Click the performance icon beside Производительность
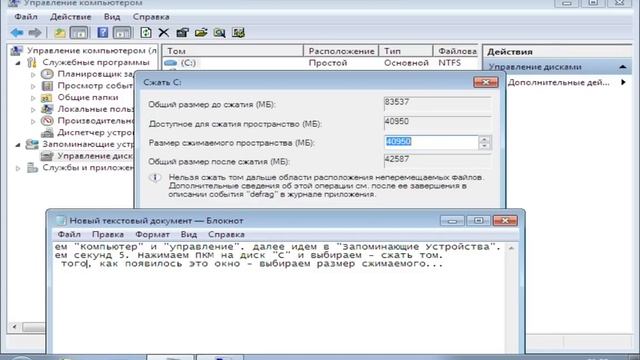 [x=47, y=121]
